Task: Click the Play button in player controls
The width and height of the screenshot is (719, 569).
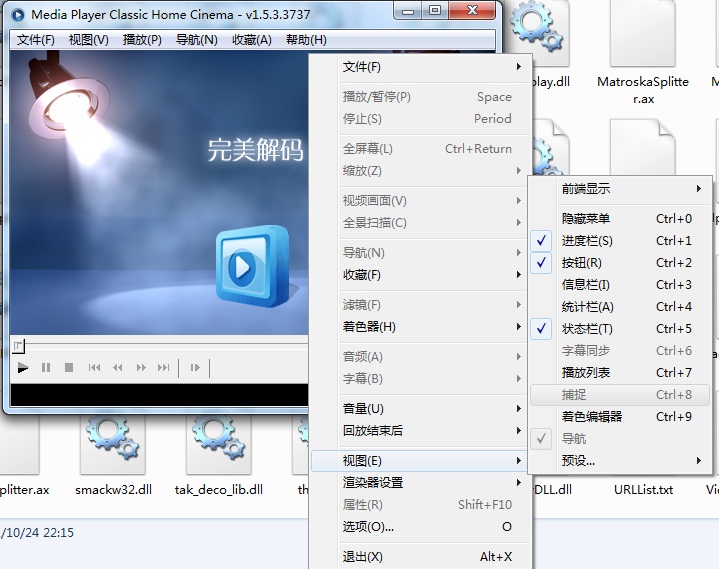Action: (22, 368)
